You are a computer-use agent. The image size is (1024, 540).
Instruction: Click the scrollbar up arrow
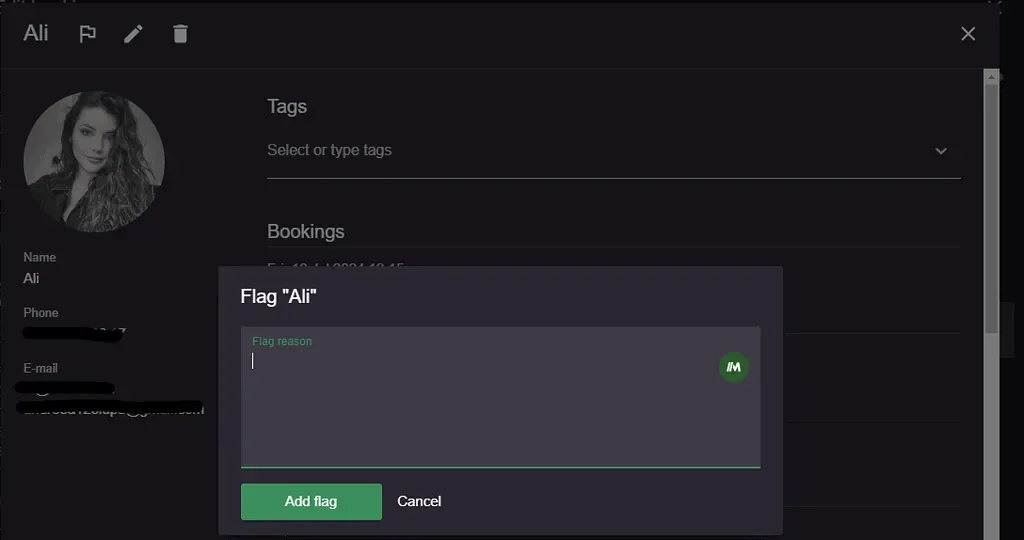pos(991,77)
